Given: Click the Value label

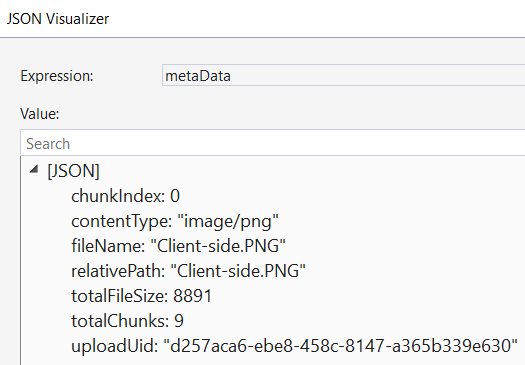Looking at the screenshot, I should pyautogui.click(x=40, y=114).
